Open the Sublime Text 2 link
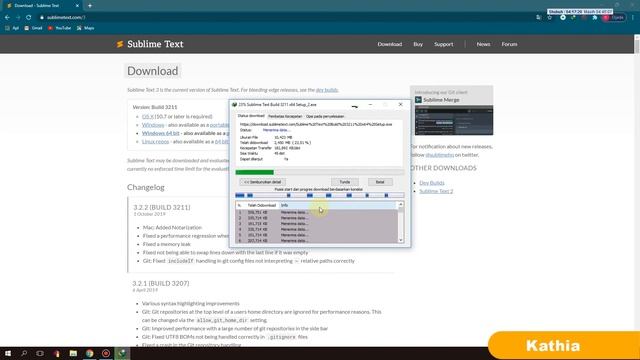The image size is (640, 360). (x=436, y=191)
